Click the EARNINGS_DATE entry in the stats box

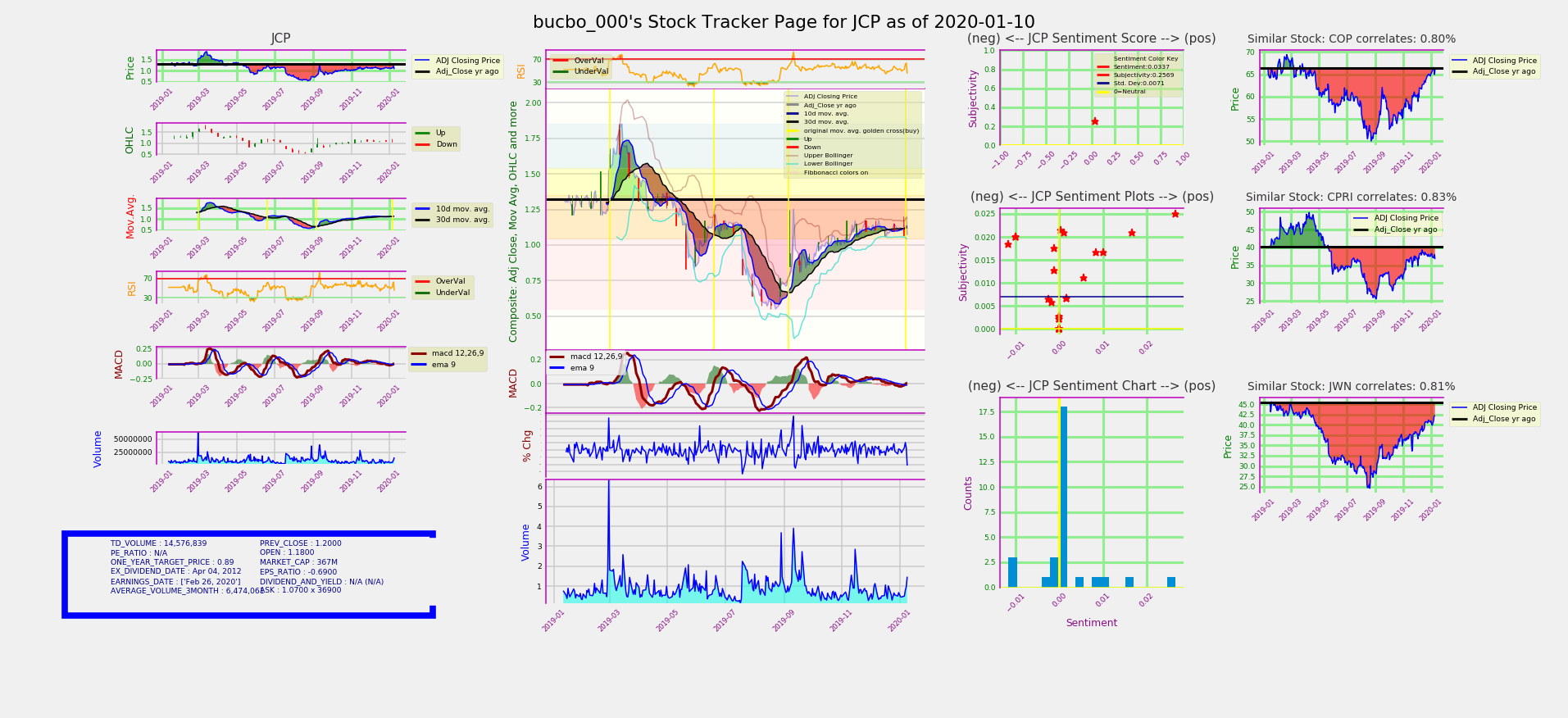[175, 581]
